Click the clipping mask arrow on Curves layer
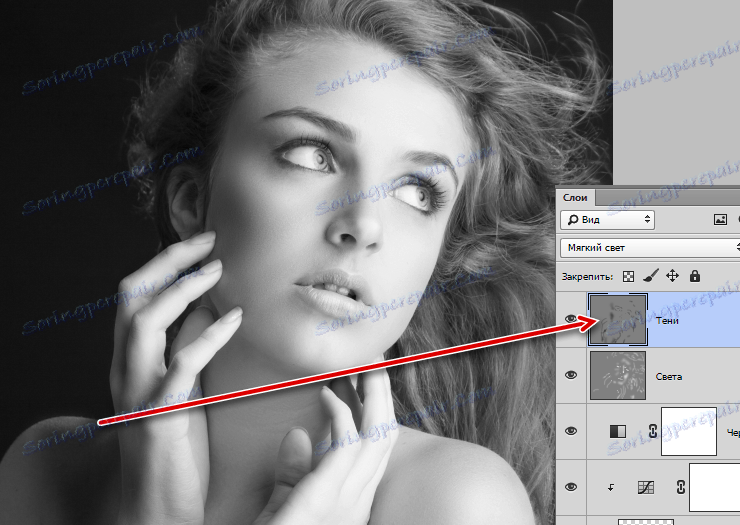740x525 pixels. coord(611,488)
